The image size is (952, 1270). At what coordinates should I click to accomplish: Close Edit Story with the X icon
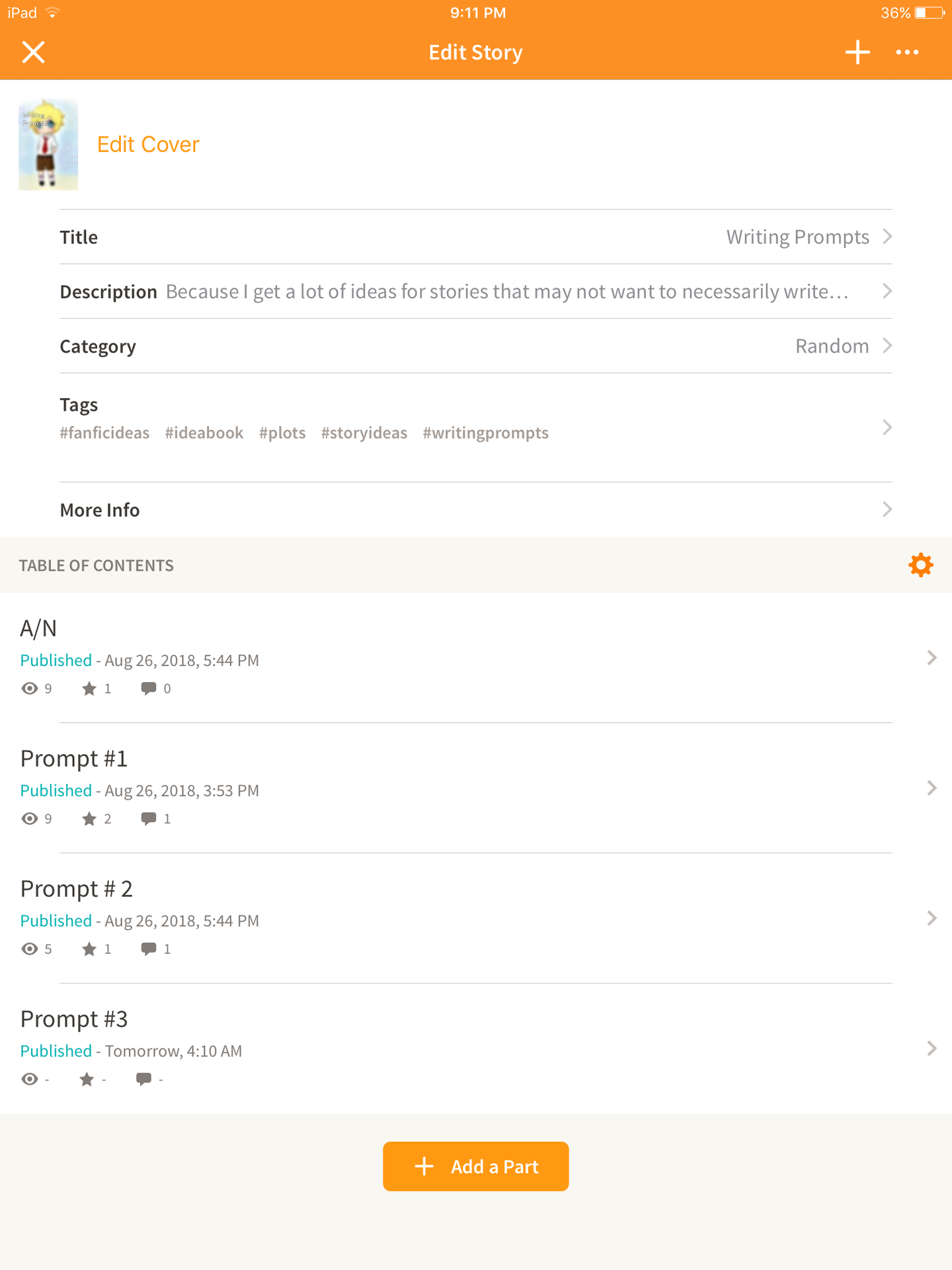(33, 52)
